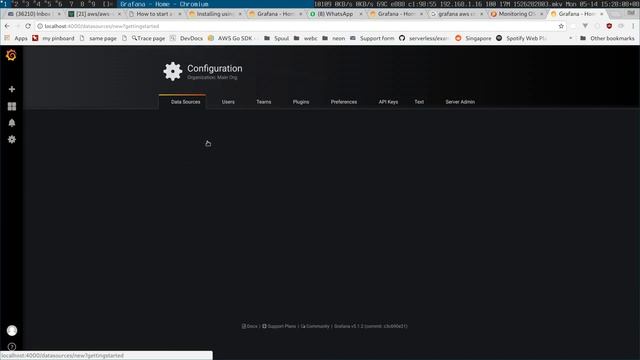Open the Singapore bookmark
Image resolution: width=640 pixels, height=360 pixels.
tap(473, 38)
